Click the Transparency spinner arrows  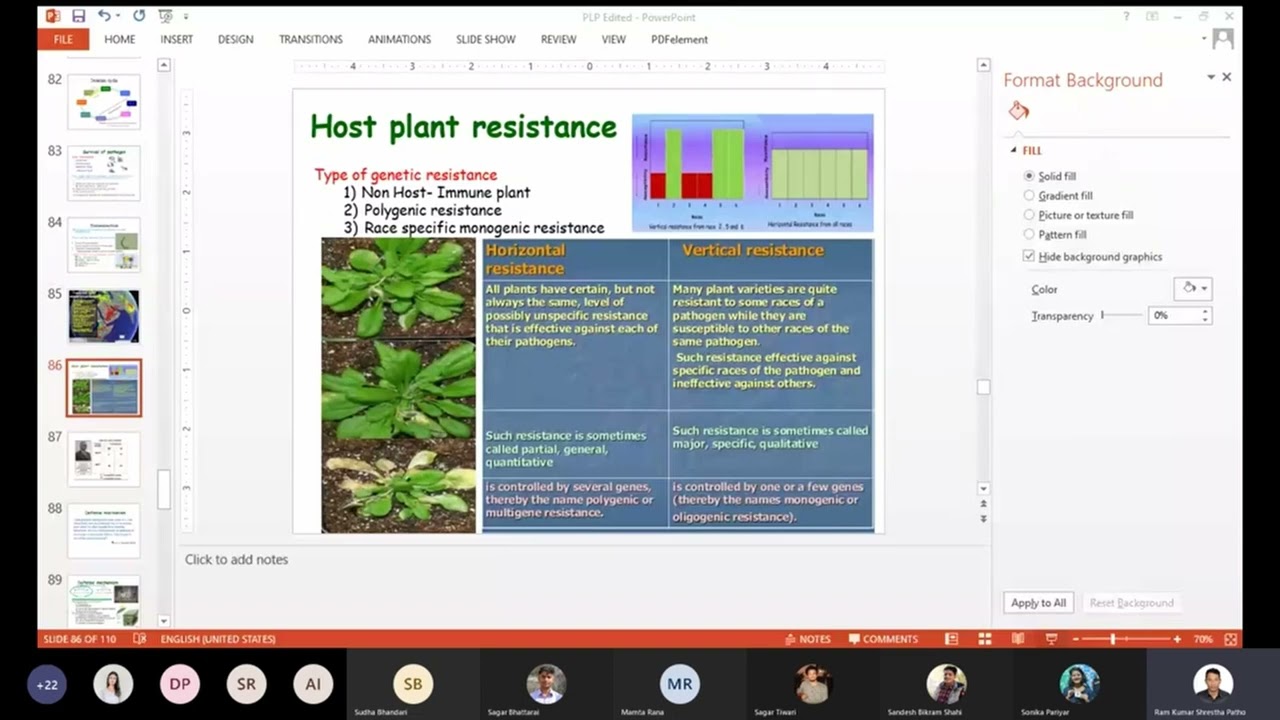[1205, 315]
